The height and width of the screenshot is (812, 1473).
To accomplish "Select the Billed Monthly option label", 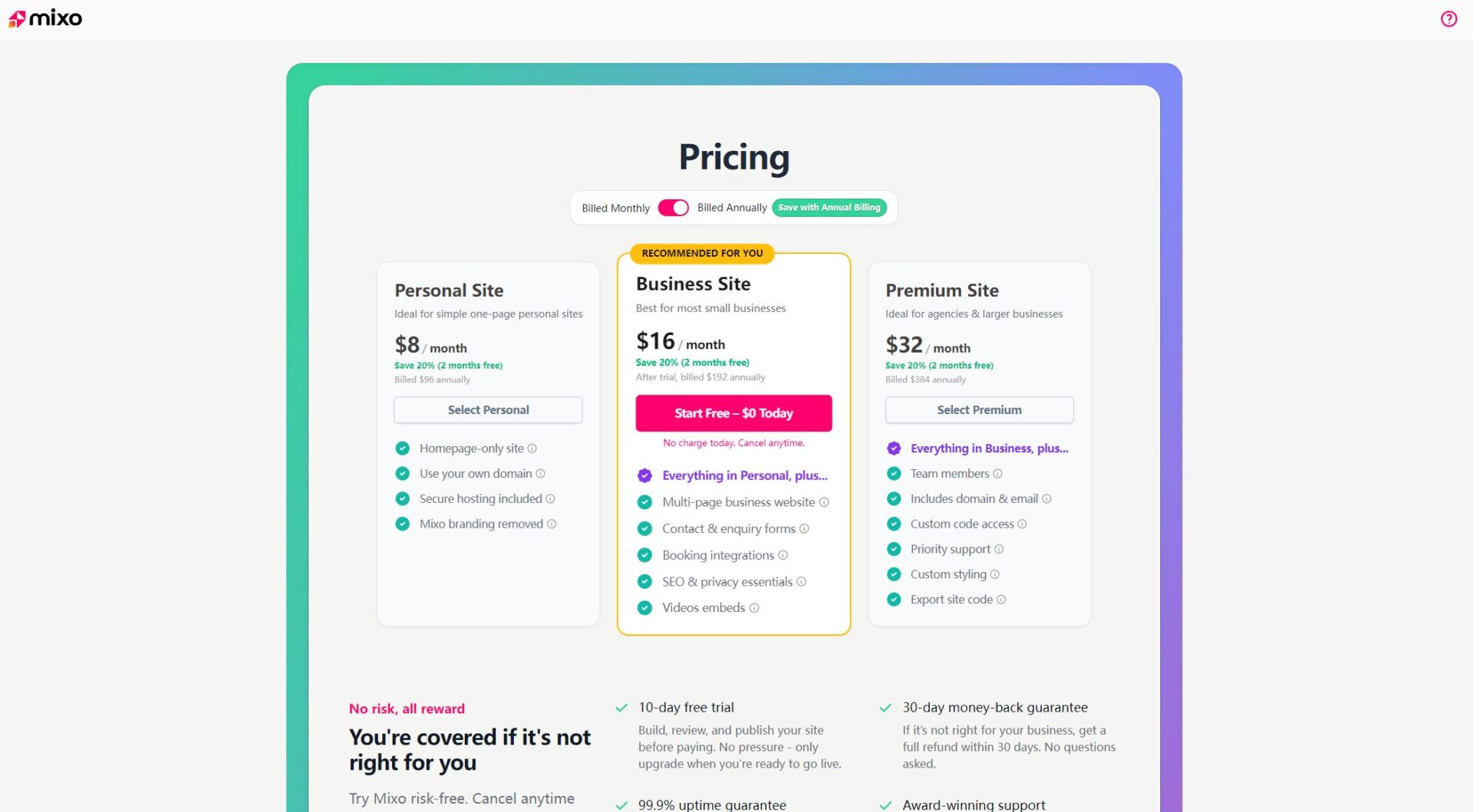I will (615, 209).
